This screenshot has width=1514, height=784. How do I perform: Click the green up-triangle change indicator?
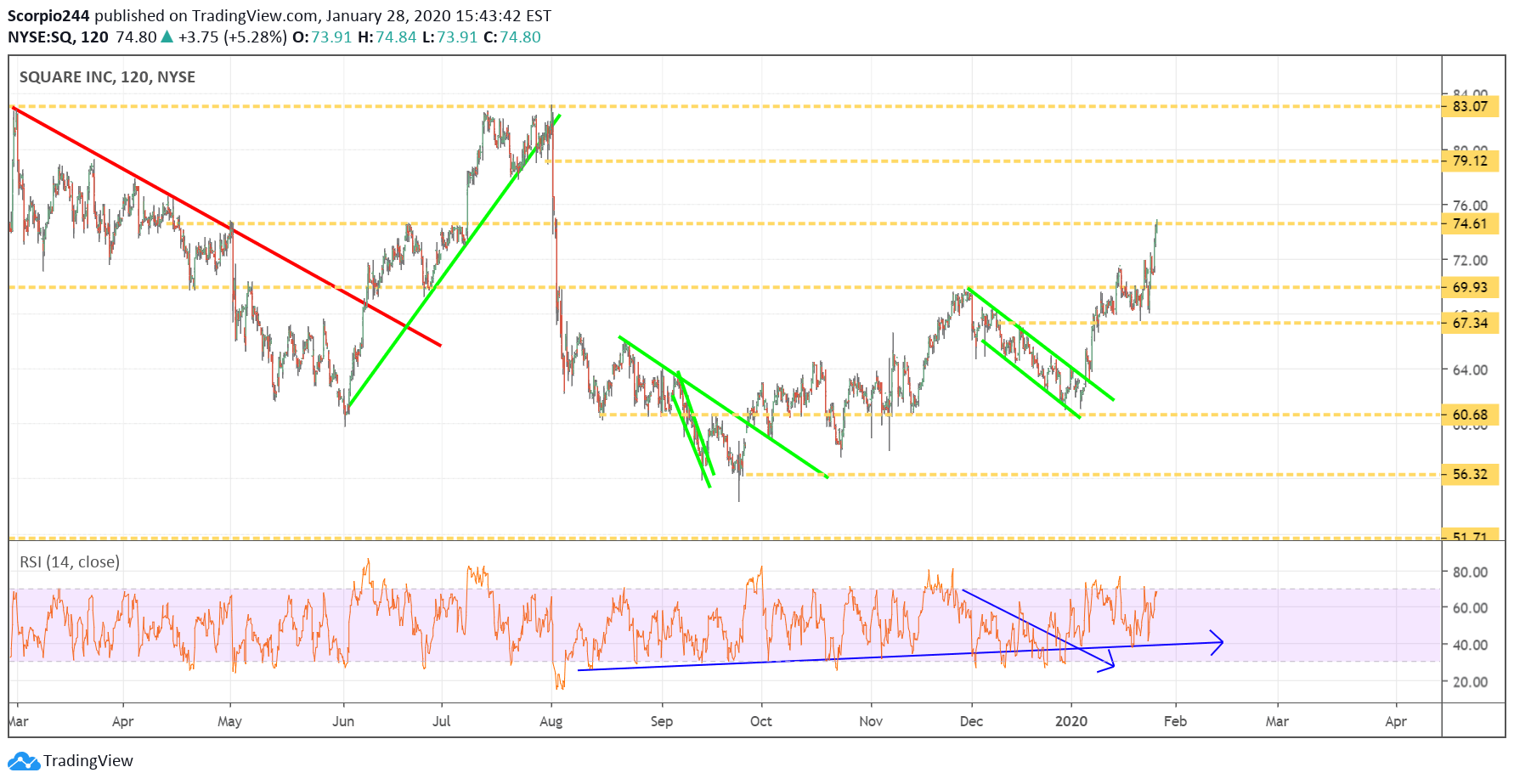click(x=167, y=37)
